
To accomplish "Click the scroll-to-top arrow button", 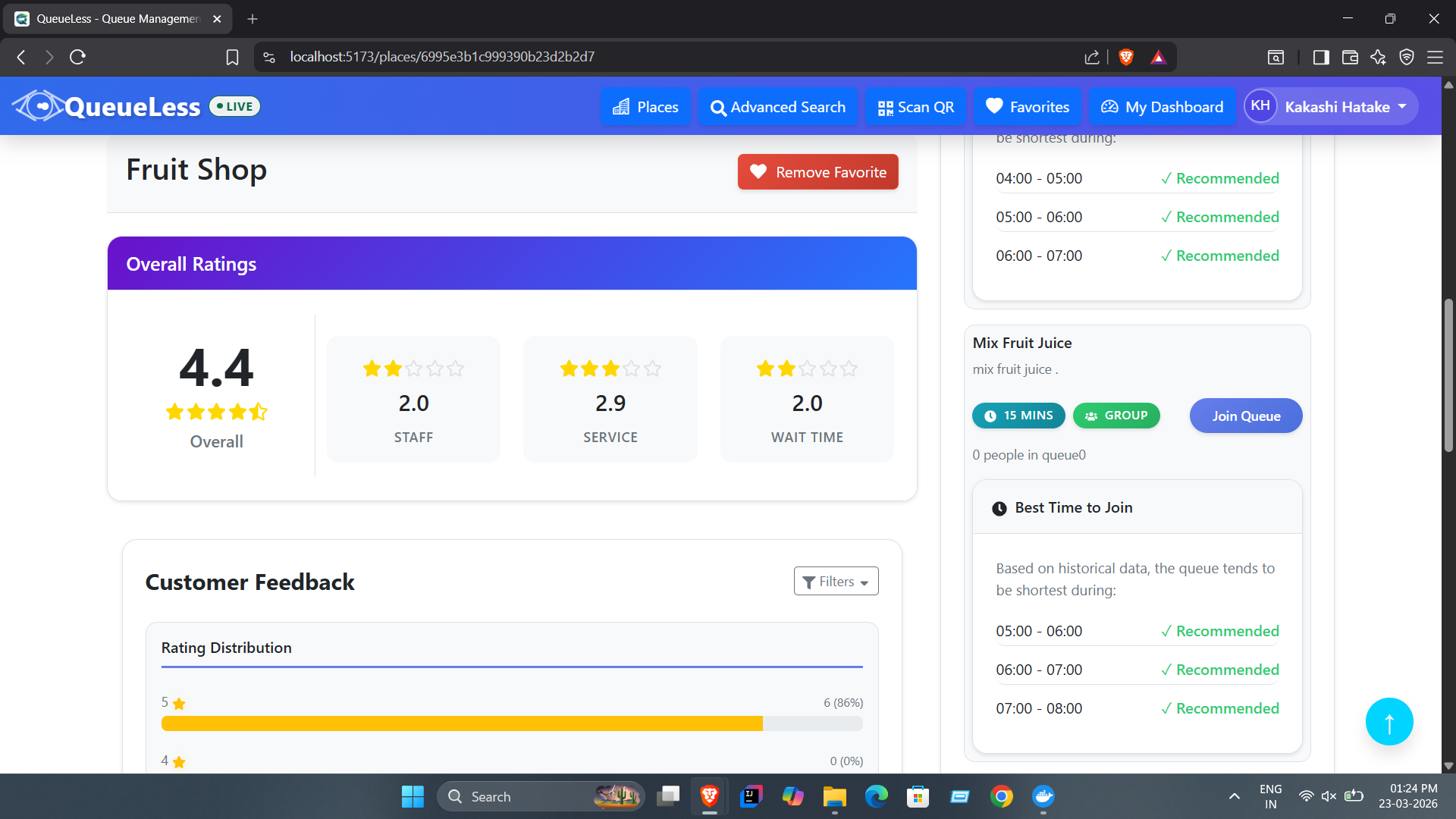I will [1389, 722].
